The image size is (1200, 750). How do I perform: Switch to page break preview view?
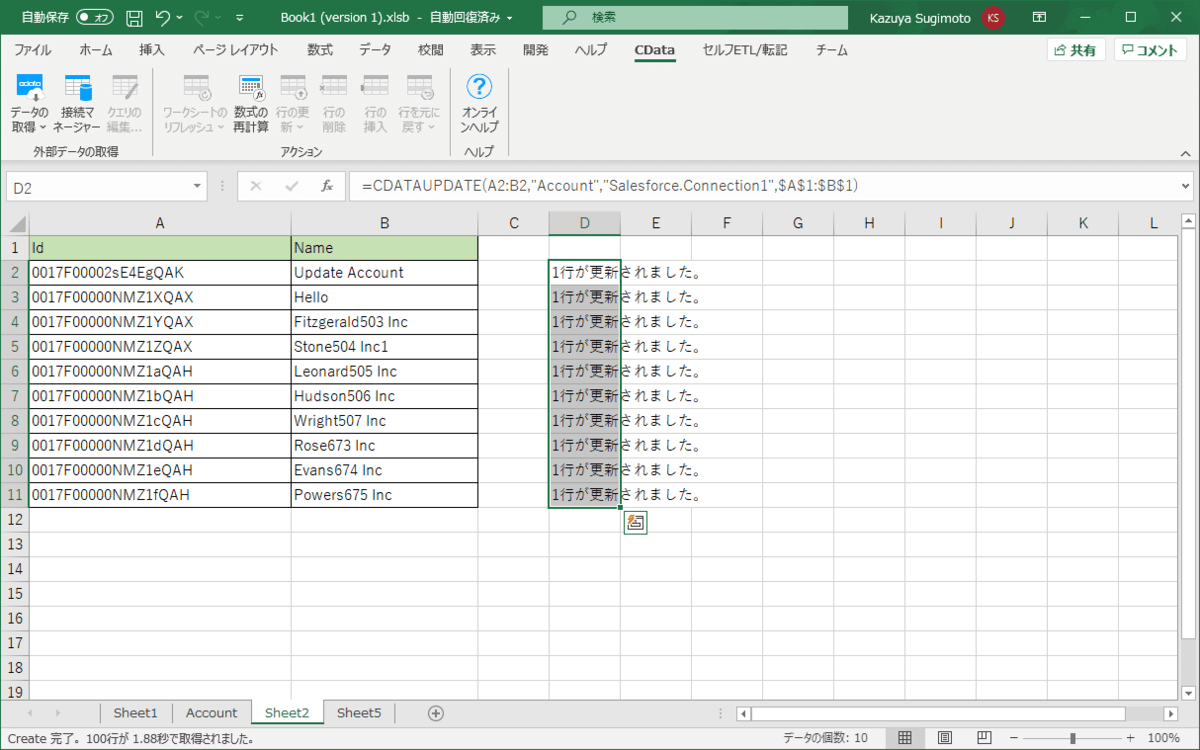click(x=984, y=738)
